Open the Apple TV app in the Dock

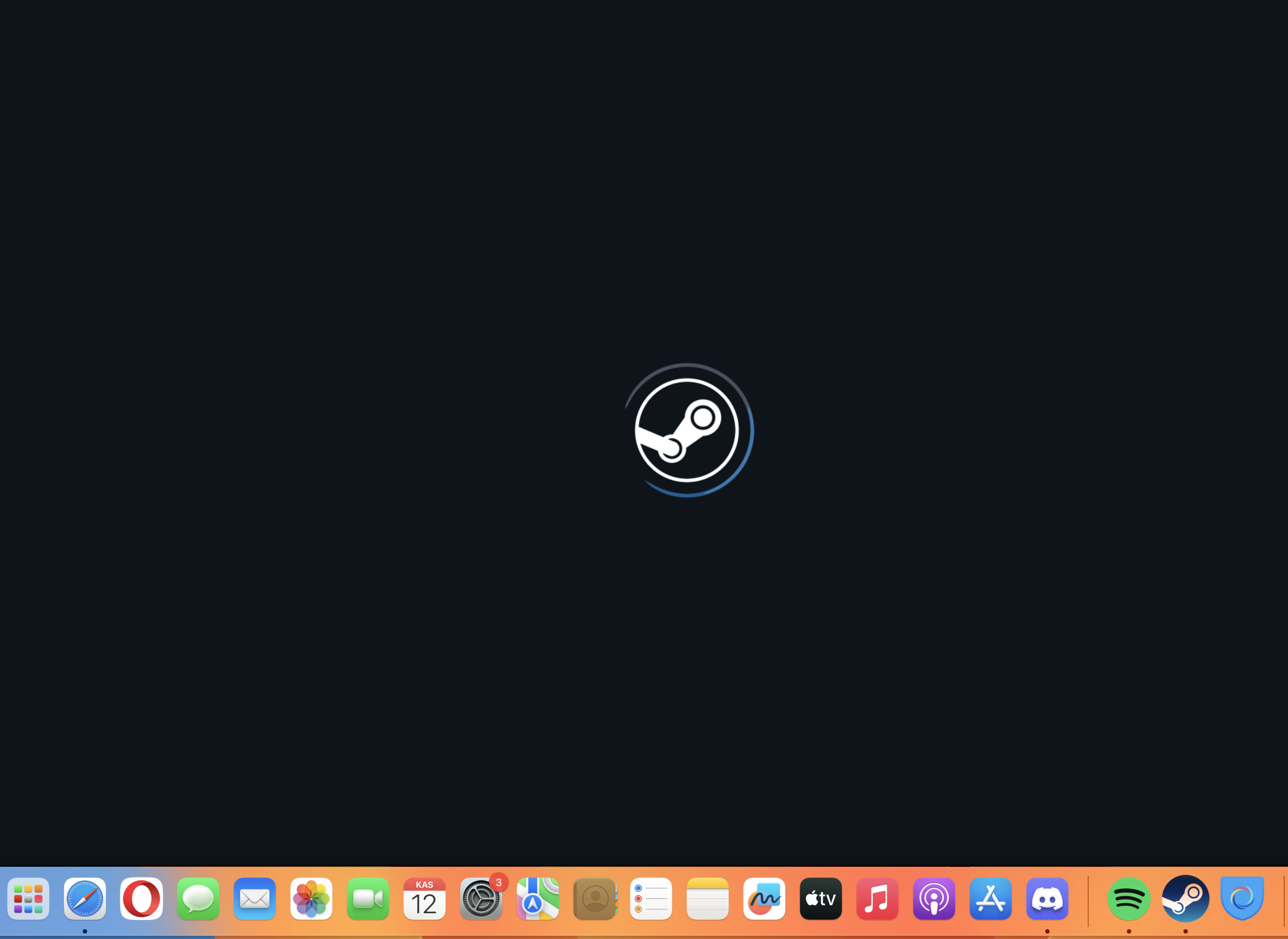821,899
